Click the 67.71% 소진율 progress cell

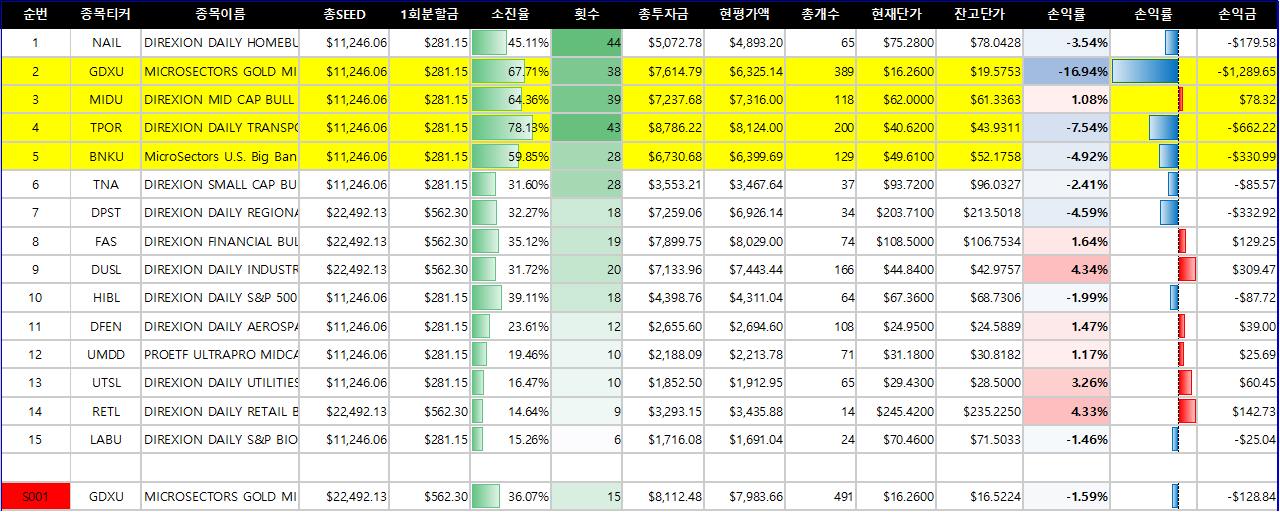(x=511, y=72)
